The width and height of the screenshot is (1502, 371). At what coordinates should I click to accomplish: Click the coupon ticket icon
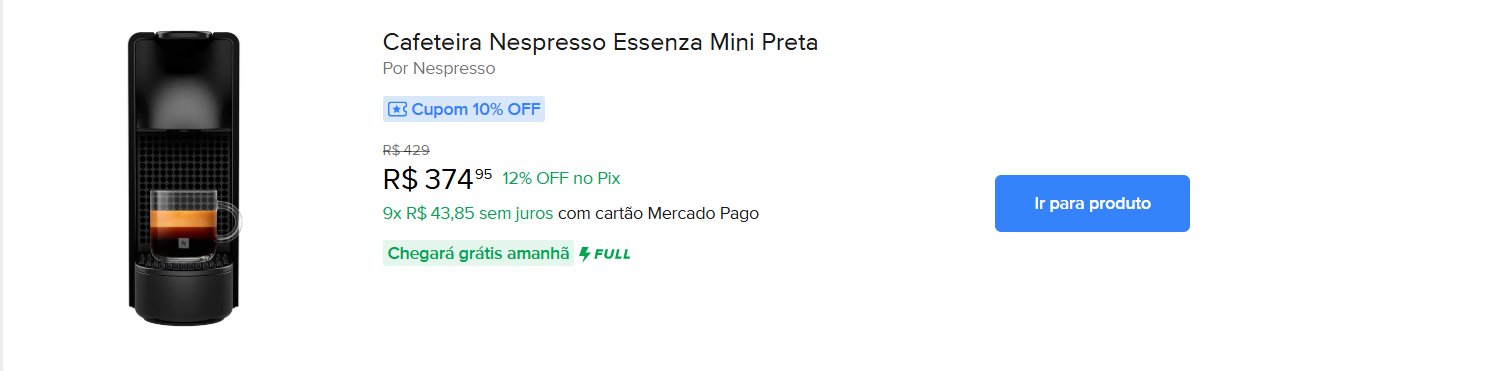click(x=397, y=109)
